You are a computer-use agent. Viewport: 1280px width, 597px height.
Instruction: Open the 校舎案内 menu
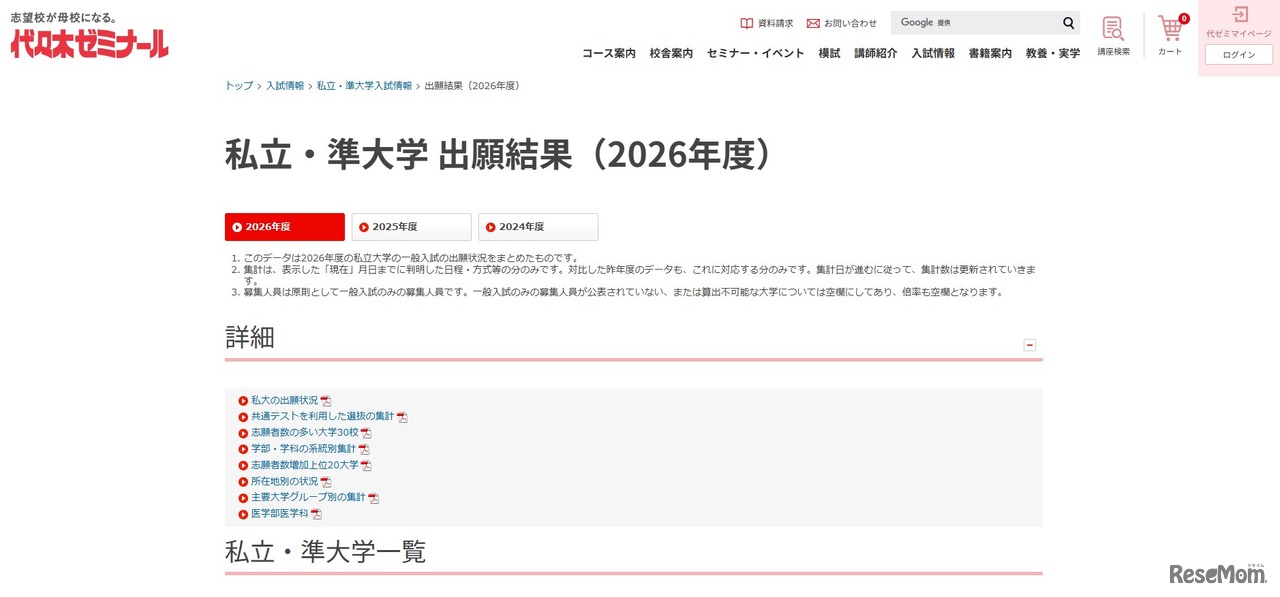(x=671, y=53)
